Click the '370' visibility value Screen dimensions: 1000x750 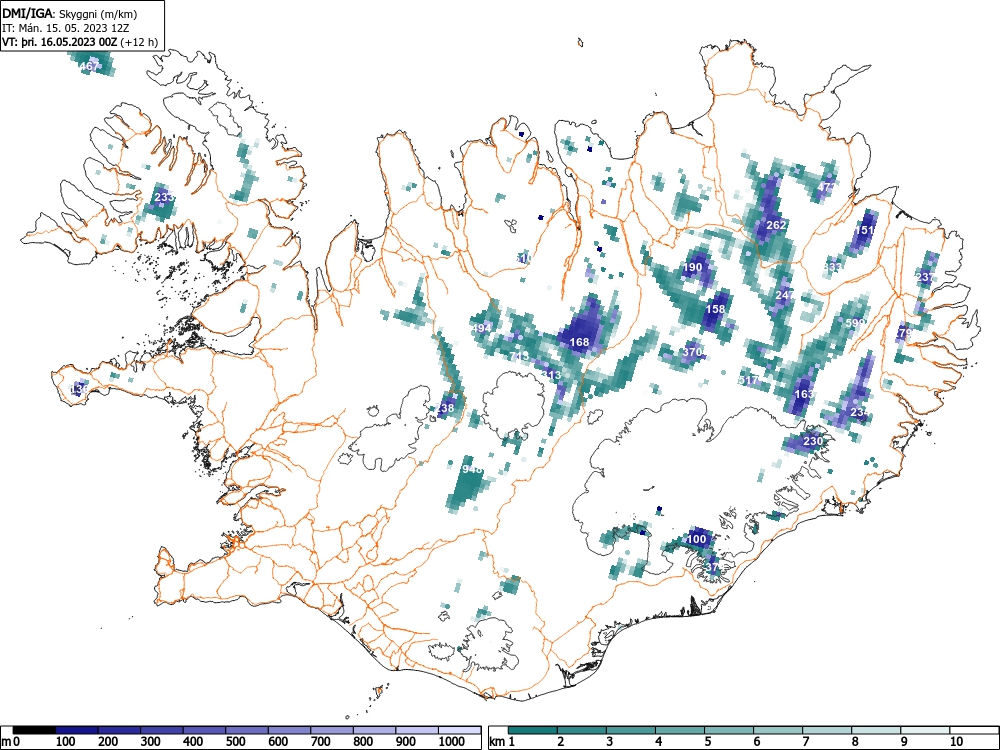click(x=693, y=351)
